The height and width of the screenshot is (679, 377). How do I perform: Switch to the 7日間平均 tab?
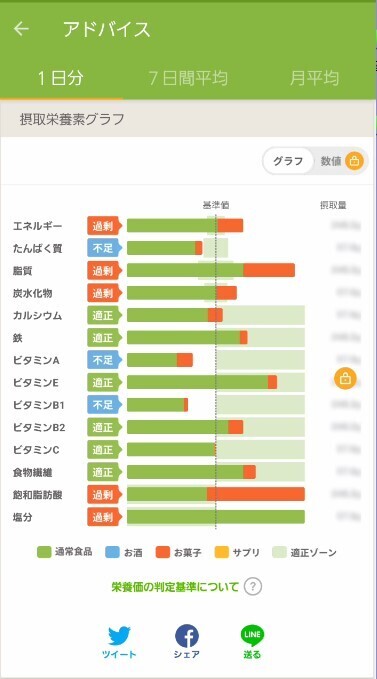(x=188, y=78)
